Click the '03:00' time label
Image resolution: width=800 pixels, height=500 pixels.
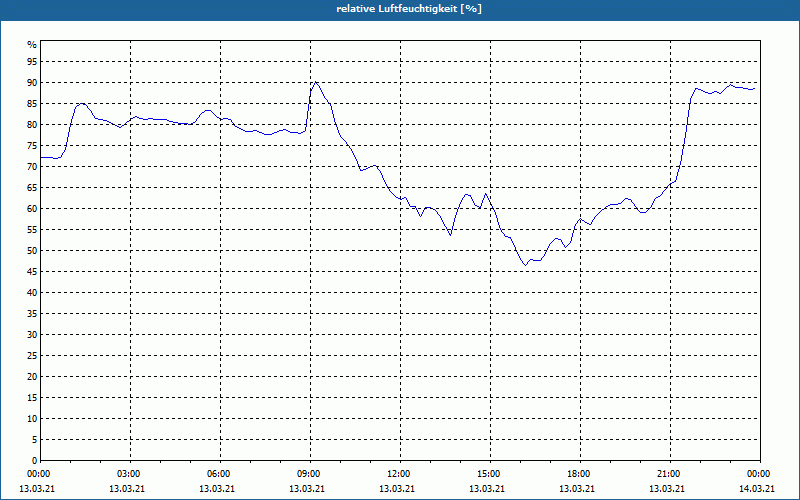130,474
